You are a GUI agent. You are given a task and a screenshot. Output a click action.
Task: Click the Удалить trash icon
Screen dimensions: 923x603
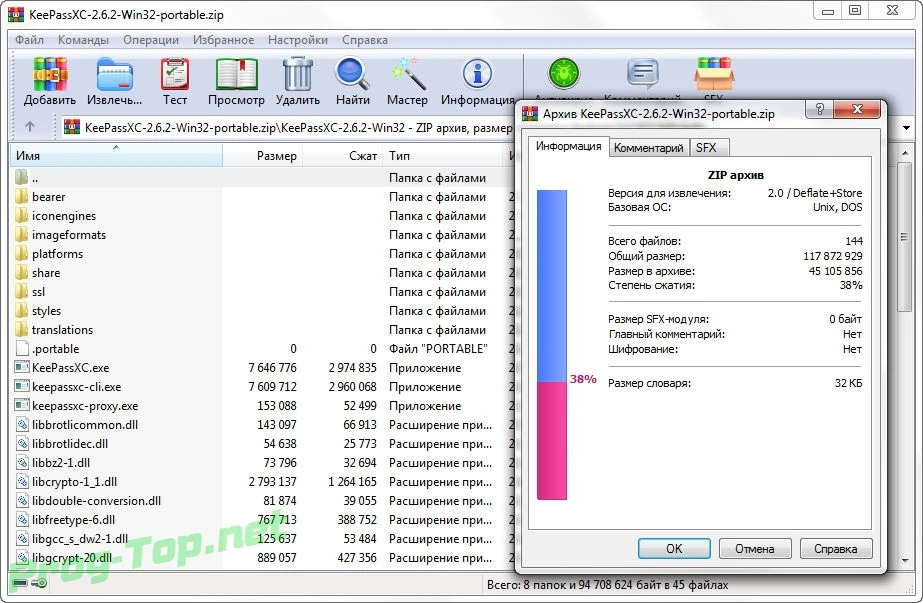pos(298,75)
